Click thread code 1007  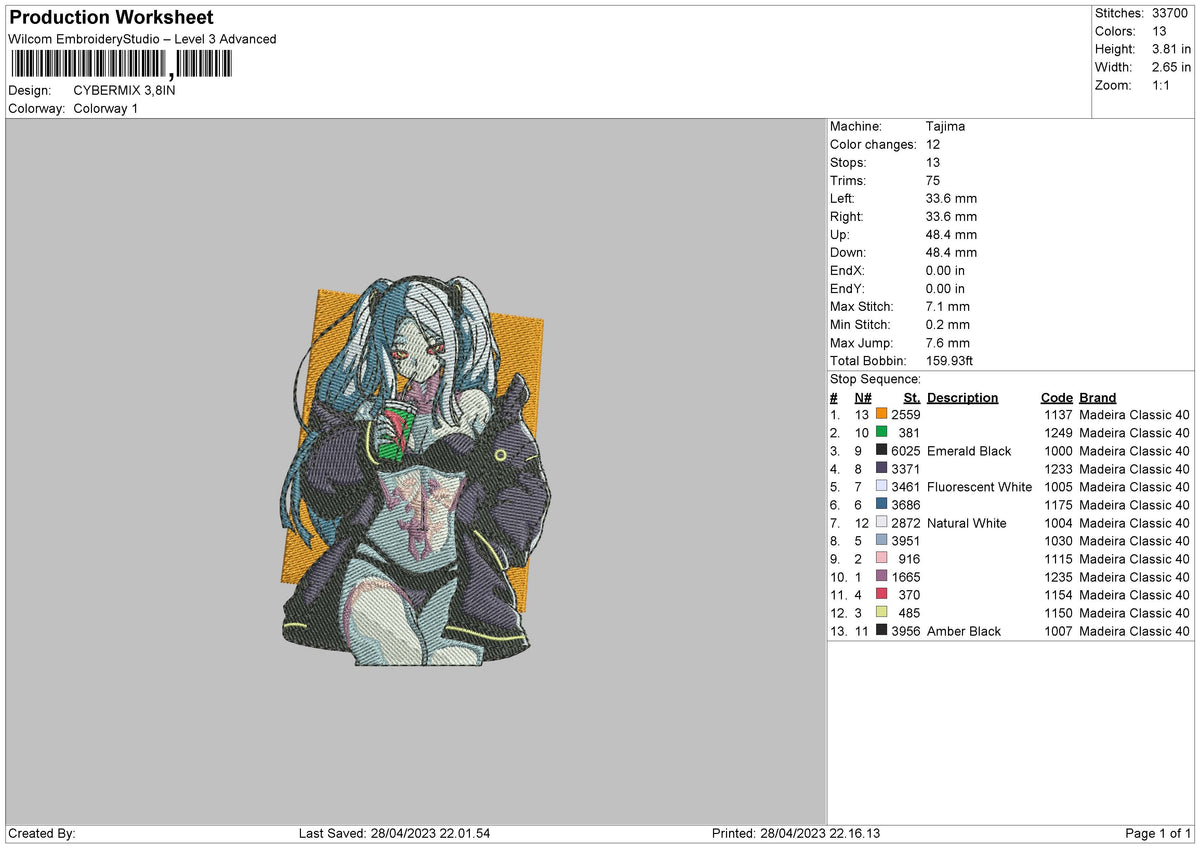(1057, 631)
